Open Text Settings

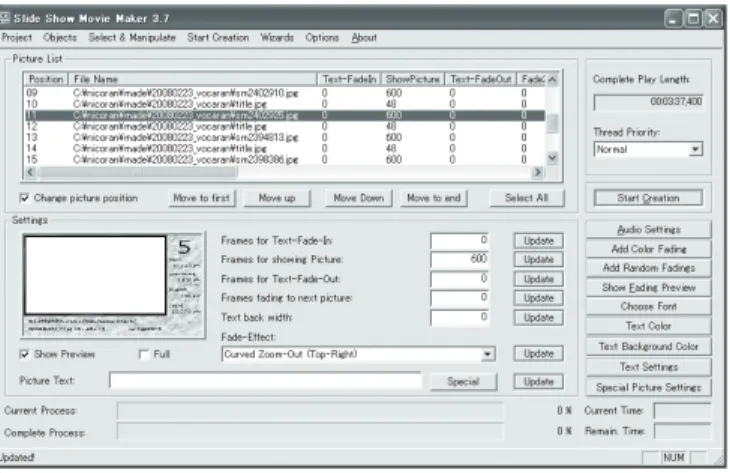click(x=649, y=367)
